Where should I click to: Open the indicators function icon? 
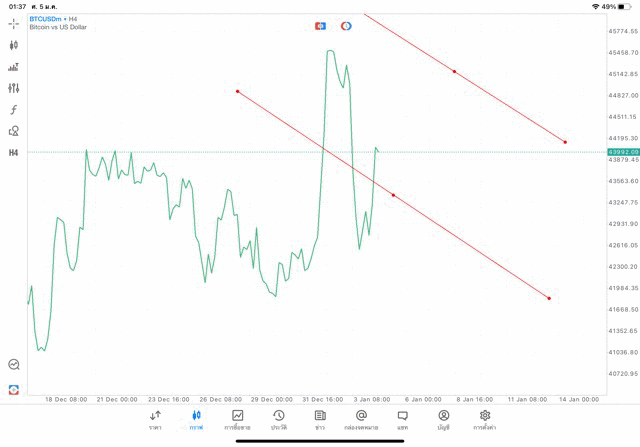(14, 110)
